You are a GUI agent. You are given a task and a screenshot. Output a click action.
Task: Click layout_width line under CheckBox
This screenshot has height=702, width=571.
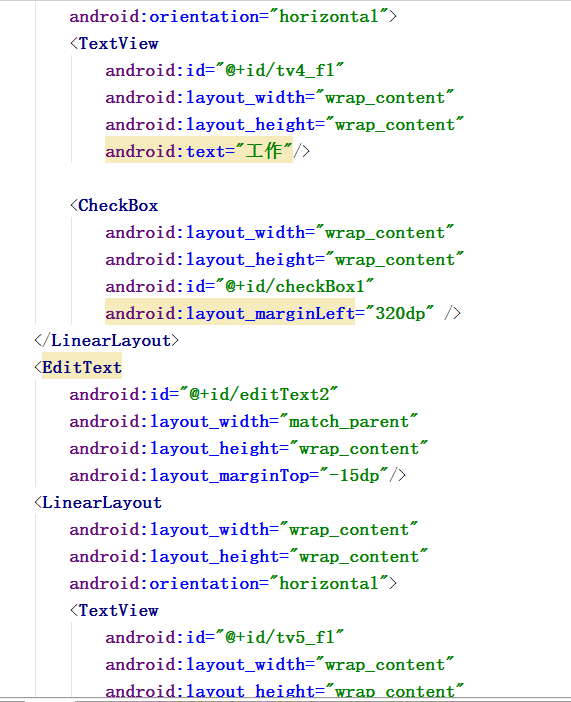pyautogui.click(x=279, y=233)
